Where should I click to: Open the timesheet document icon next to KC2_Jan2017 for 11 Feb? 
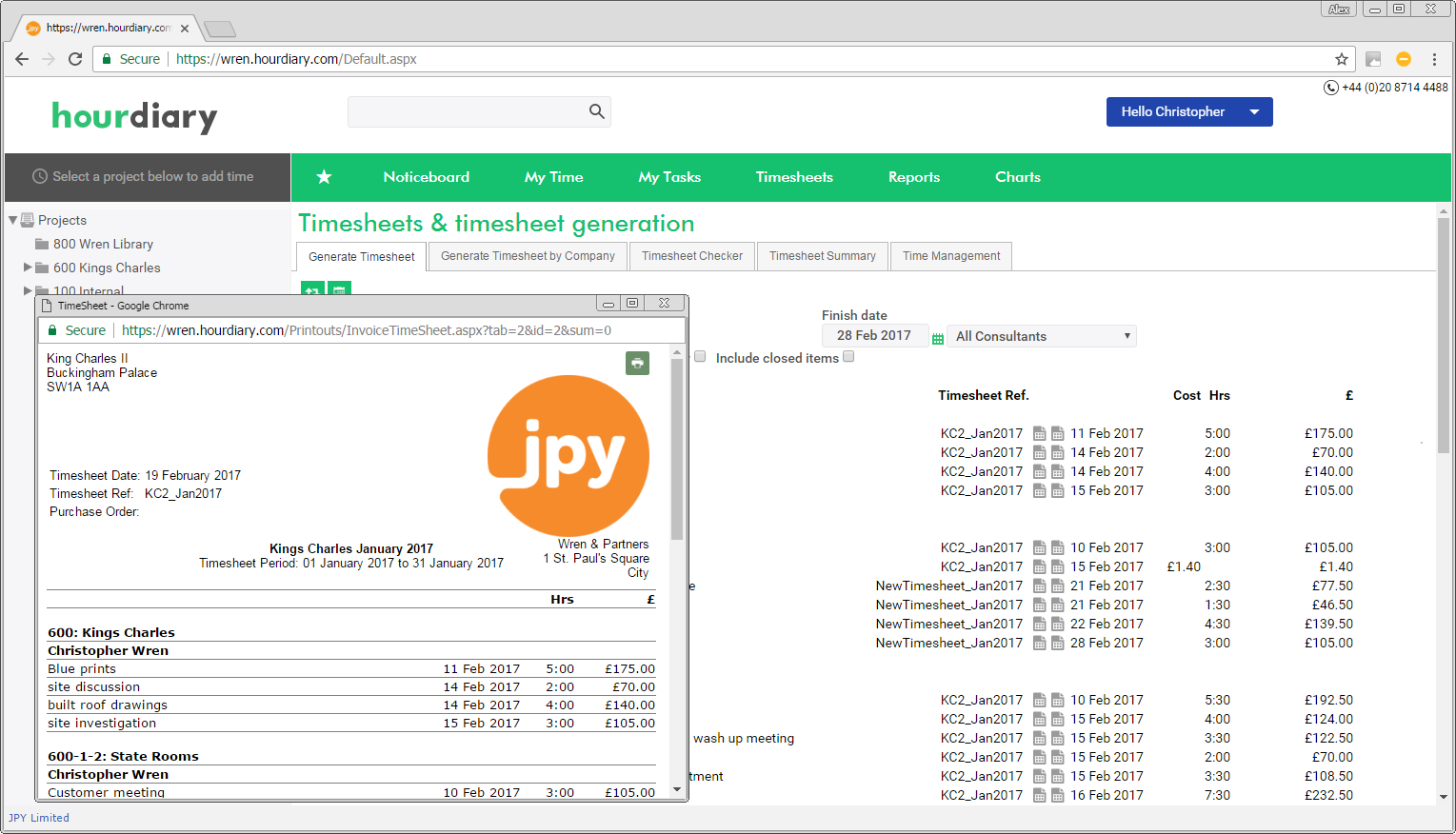click(x=1039, y=433)
